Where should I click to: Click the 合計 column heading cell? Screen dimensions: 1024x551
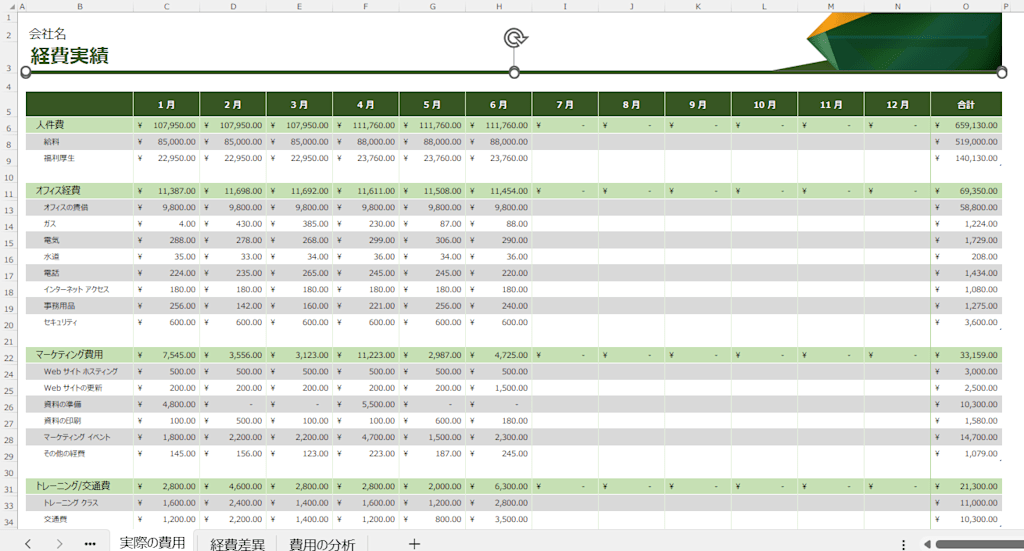[966, 104]
